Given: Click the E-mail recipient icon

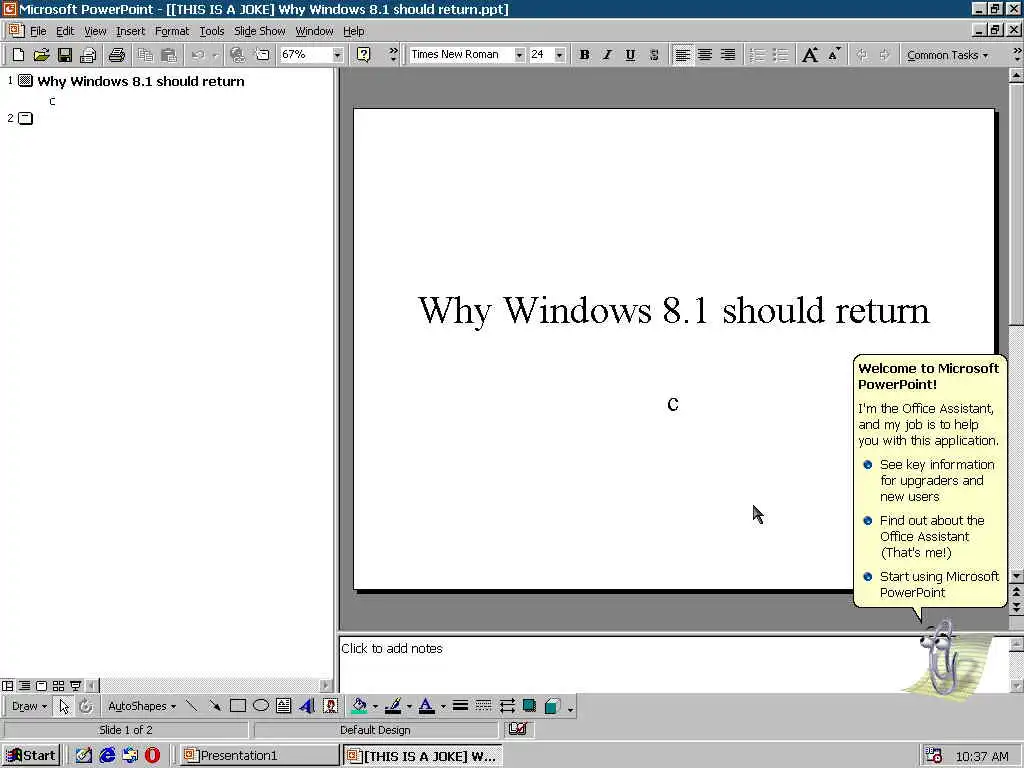Looking at the screenshot, I should coord(88,55).
